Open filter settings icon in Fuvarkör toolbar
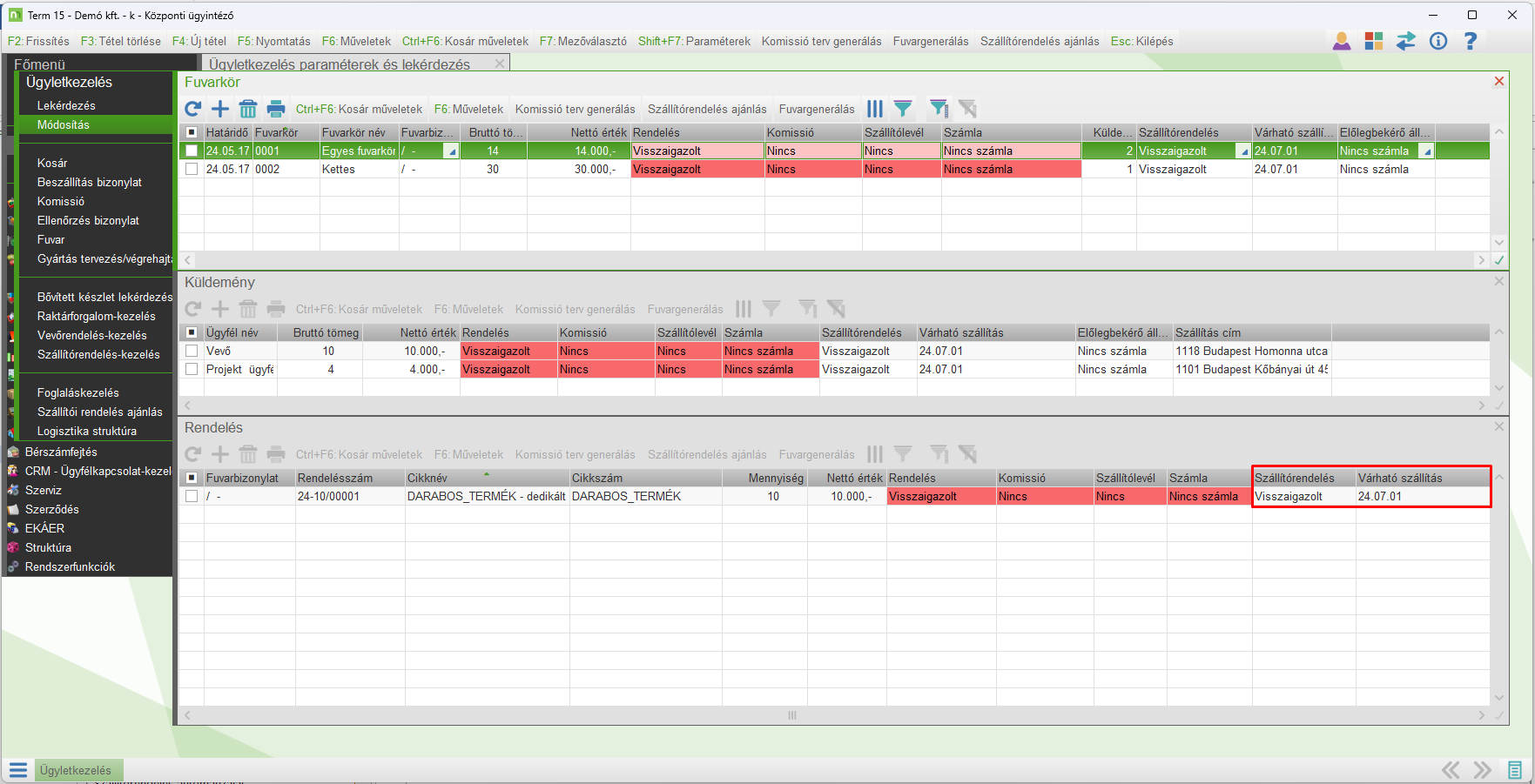1535x784 pixels. 939,109
